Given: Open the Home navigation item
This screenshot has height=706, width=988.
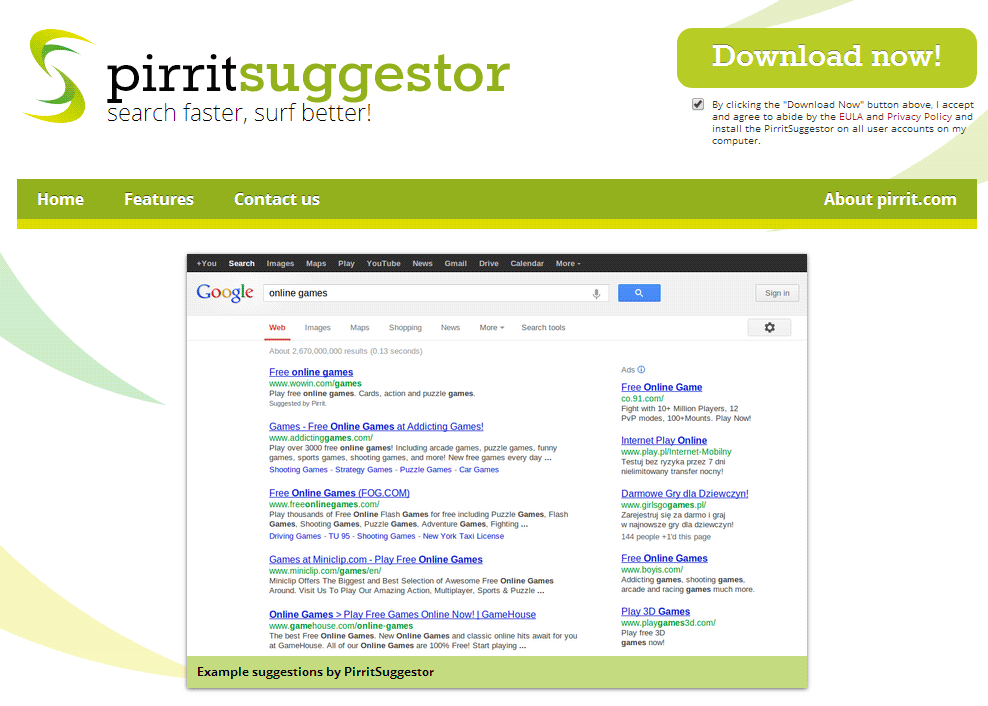Looking at the screenshot, I should click(x=60, y=199).
